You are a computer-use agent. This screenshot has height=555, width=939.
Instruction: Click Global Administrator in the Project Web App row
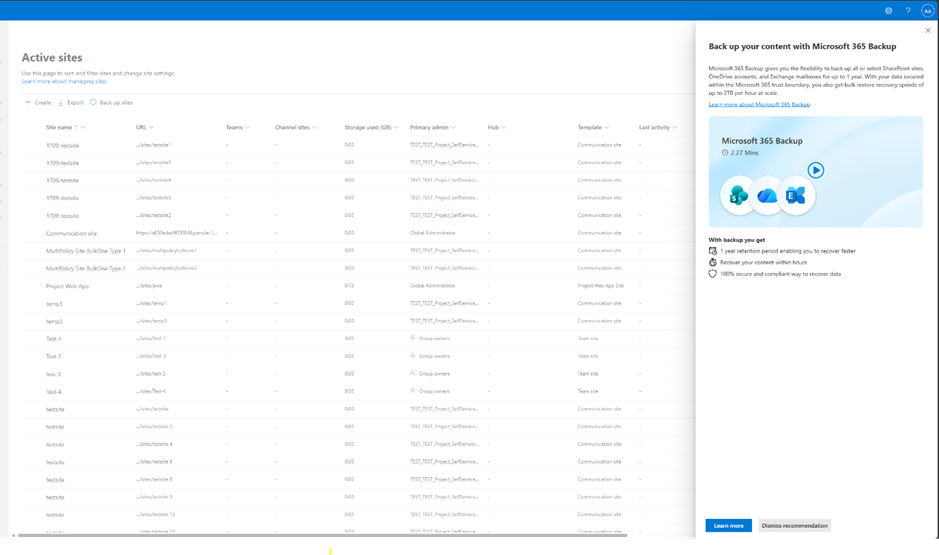tap(432, 286)
